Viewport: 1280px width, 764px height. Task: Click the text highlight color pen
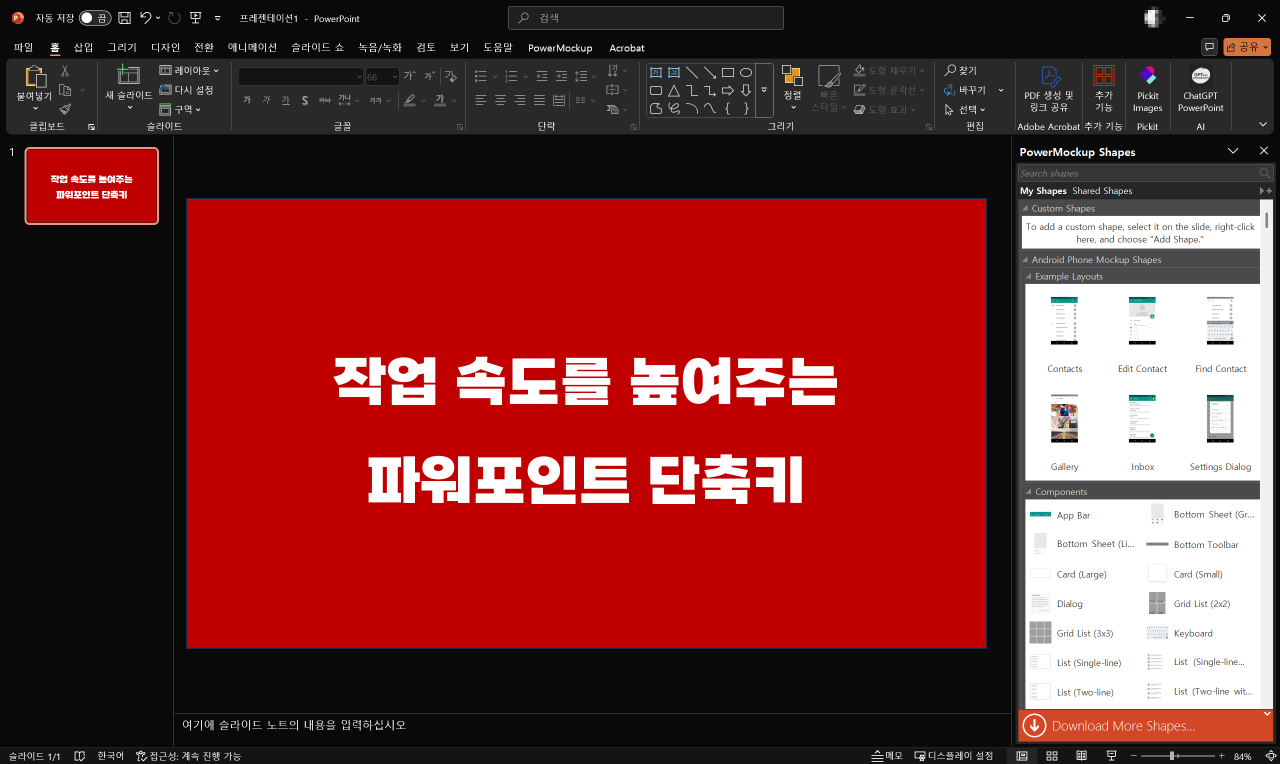pyautogui.click(x=409, y=100)
